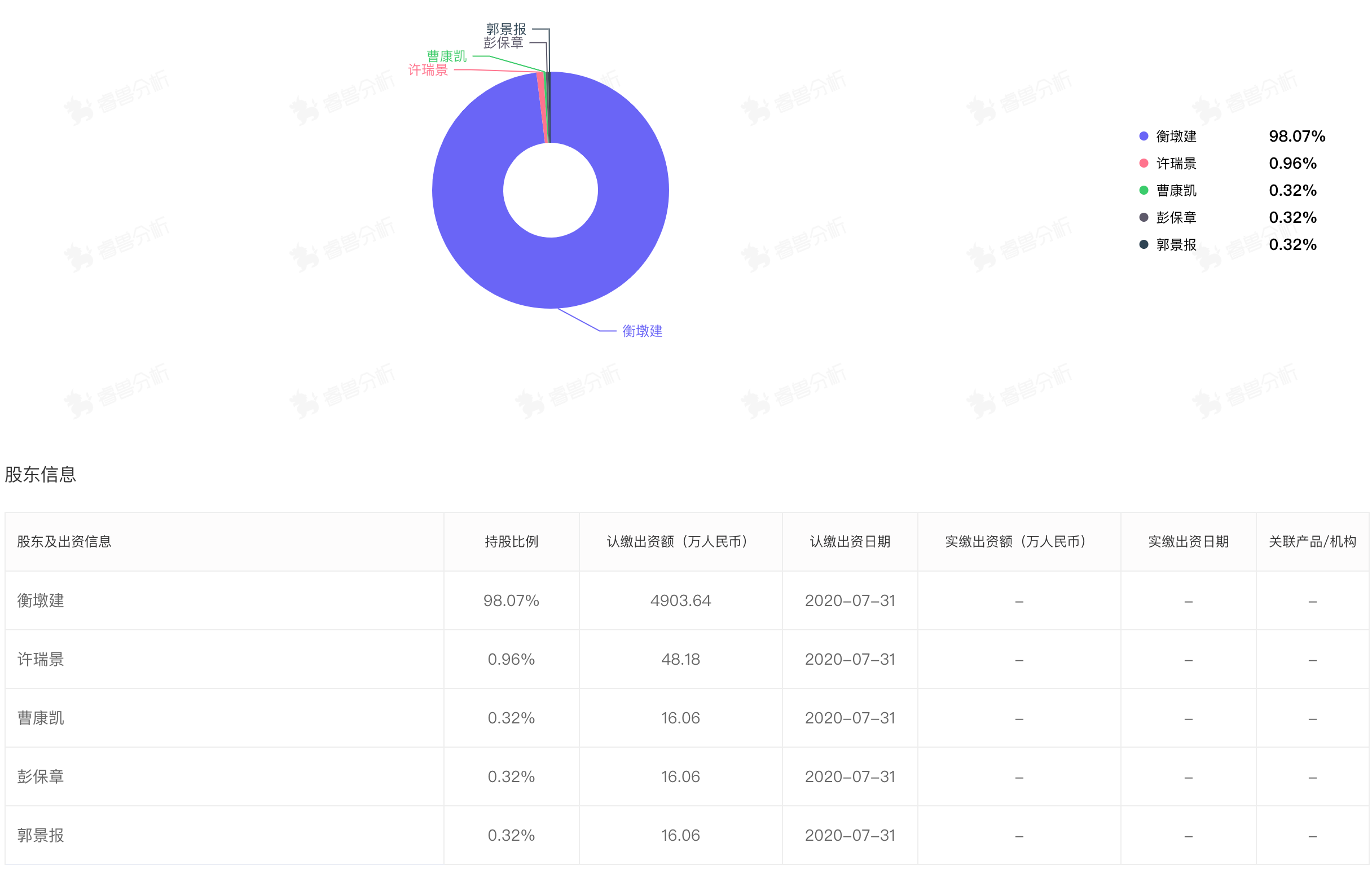This screenshot has width=1372, height=869.
Task: Click the 郭景报 chart callout label
Action: coord(506,29)
